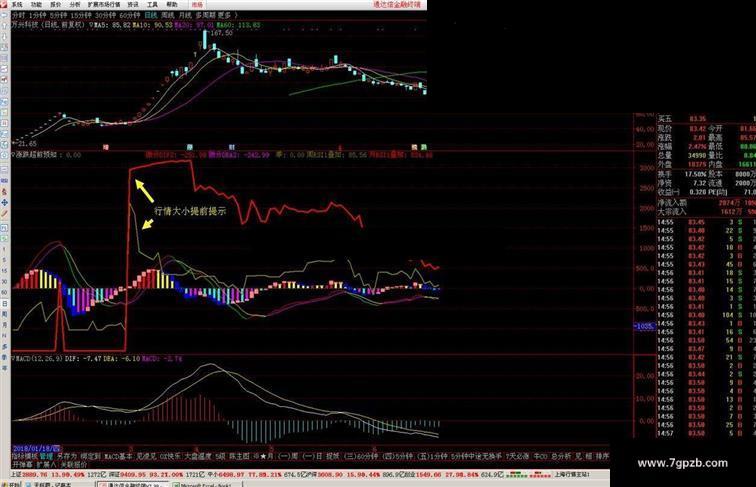Pick the 月 monthly shortcut in the sidebar

point(4,325)
